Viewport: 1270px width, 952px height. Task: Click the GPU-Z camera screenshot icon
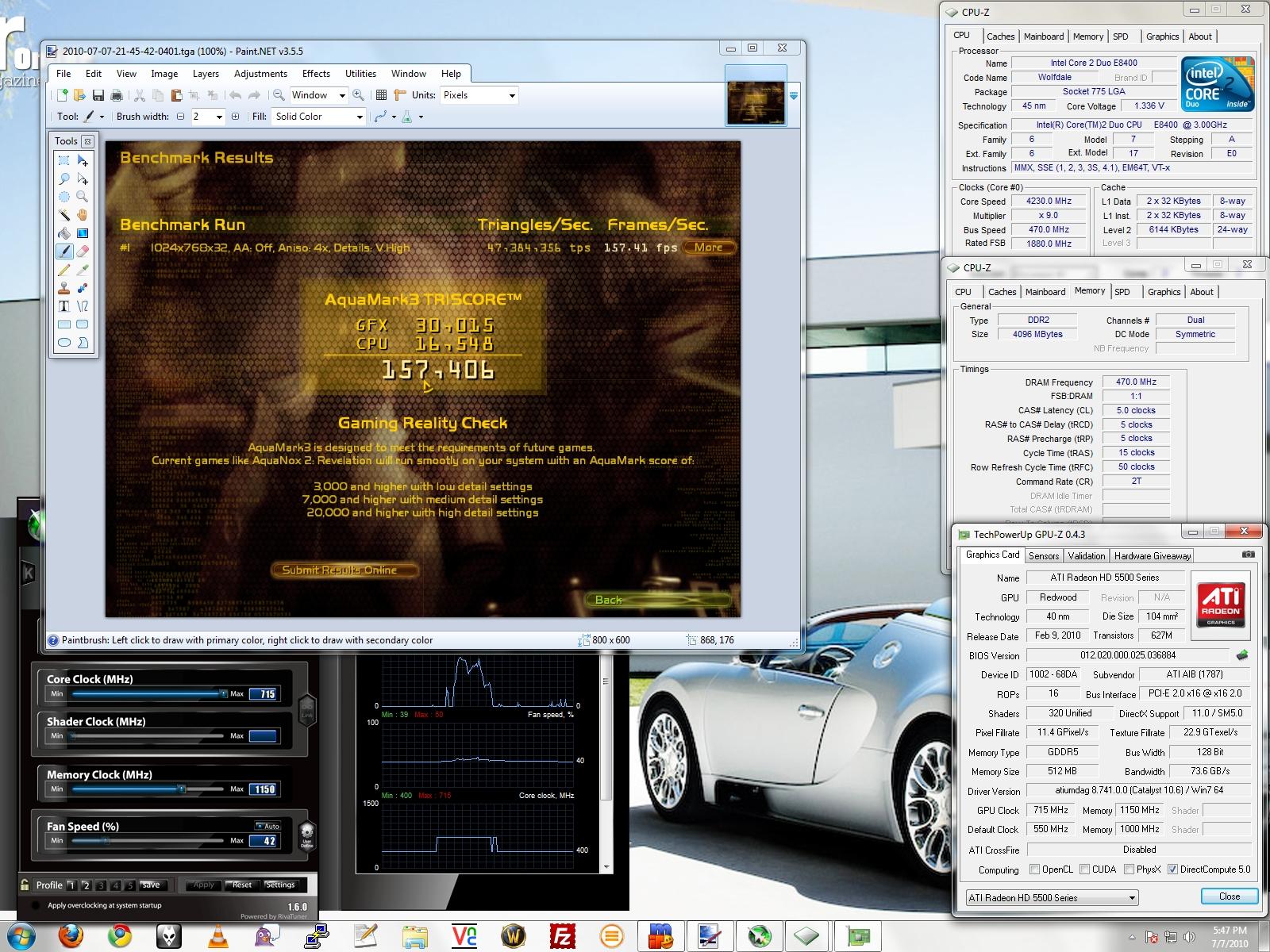(x=1248, y=555)
